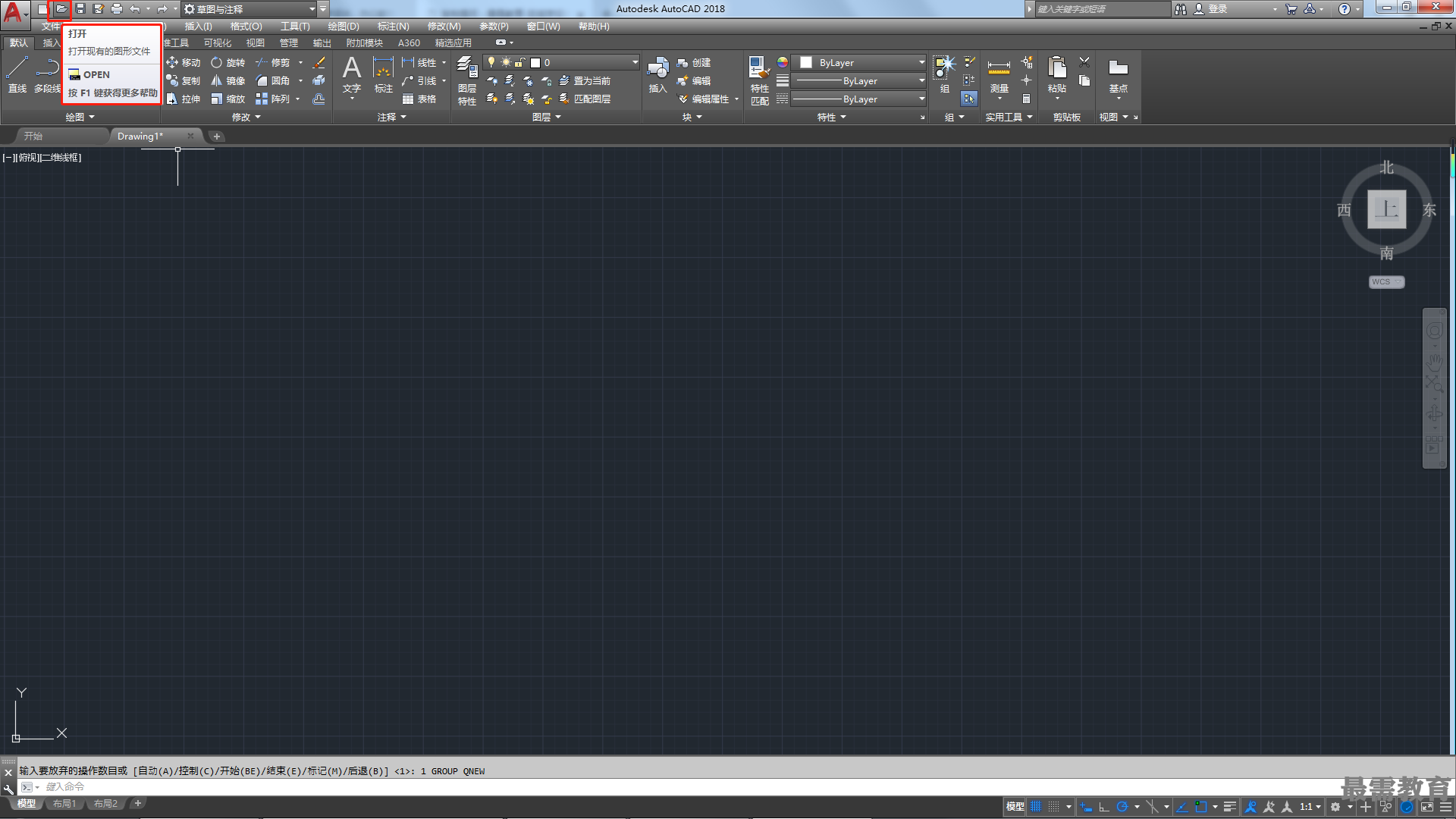
Task: Click the Save icon in quick access toolbar
Action: tap(80, 9)
